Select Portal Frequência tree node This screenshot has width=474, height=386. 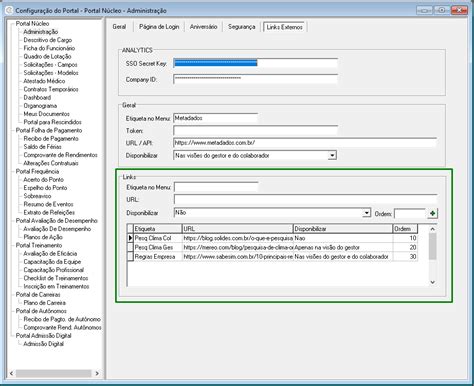tap(37, 171)
